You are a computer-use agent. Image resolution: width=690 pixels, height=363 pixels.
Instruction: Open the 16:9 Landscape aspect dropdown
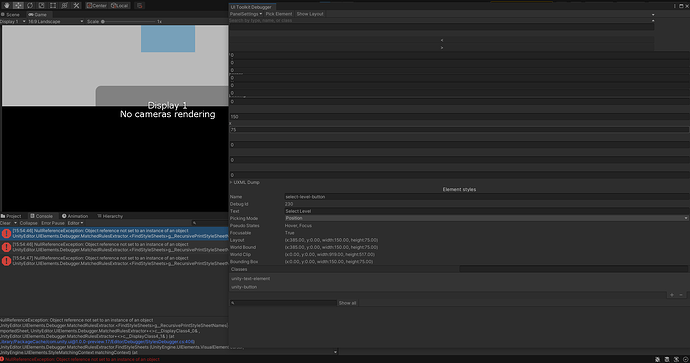(55, 21)
